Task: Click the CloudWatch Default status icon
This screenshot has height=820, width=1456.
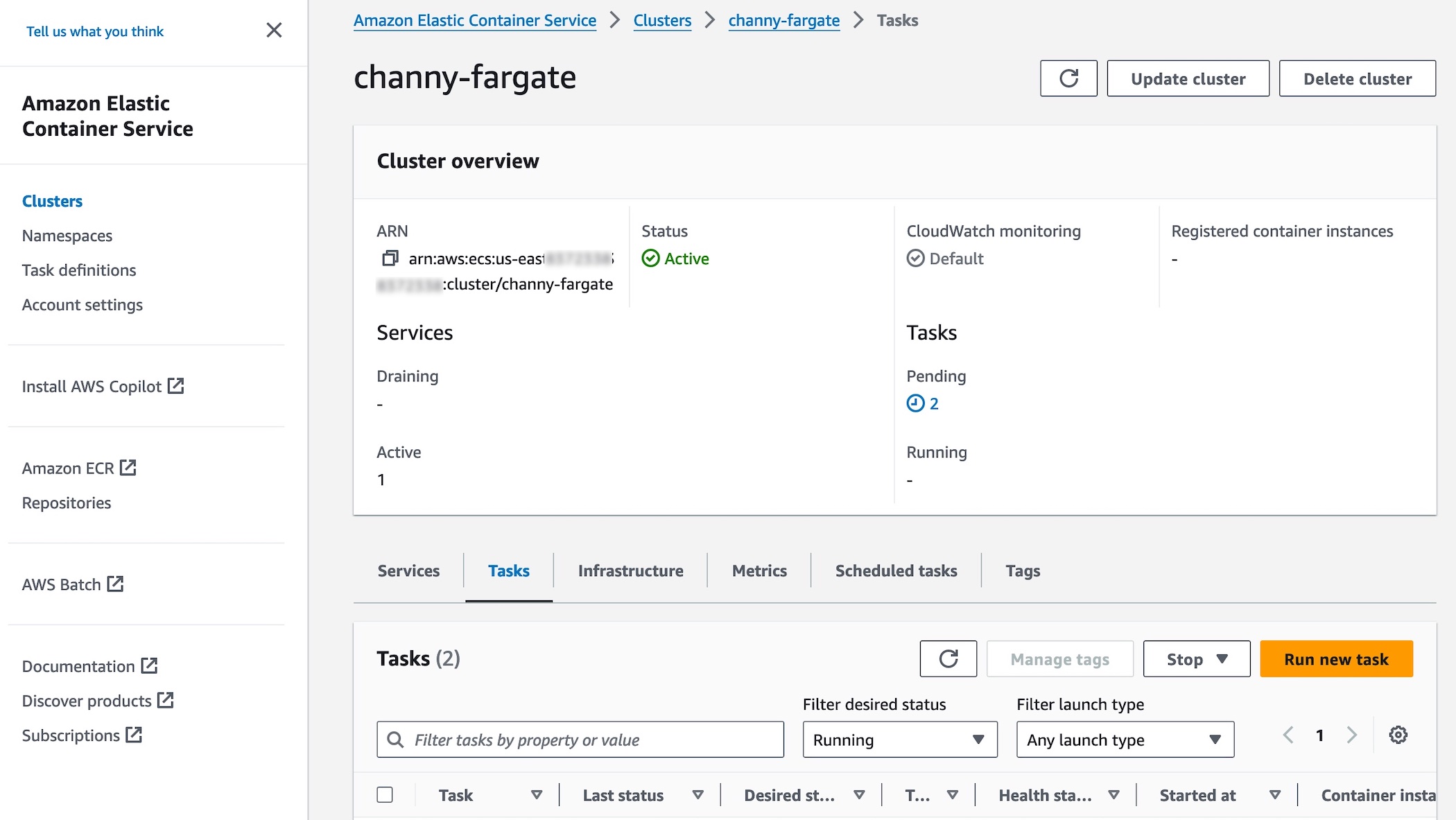Action: click(x=915, y=259)
